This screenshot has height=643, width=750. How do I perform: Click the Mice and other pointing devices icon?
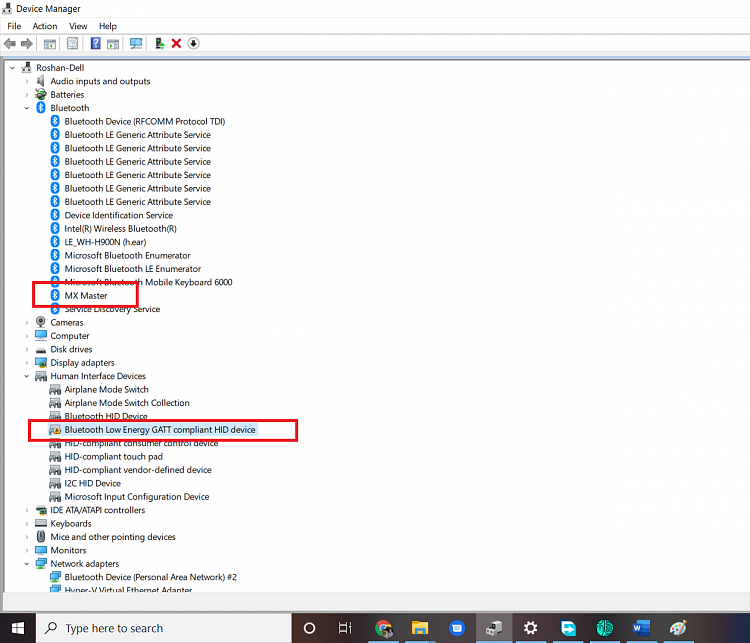[41, 537]
